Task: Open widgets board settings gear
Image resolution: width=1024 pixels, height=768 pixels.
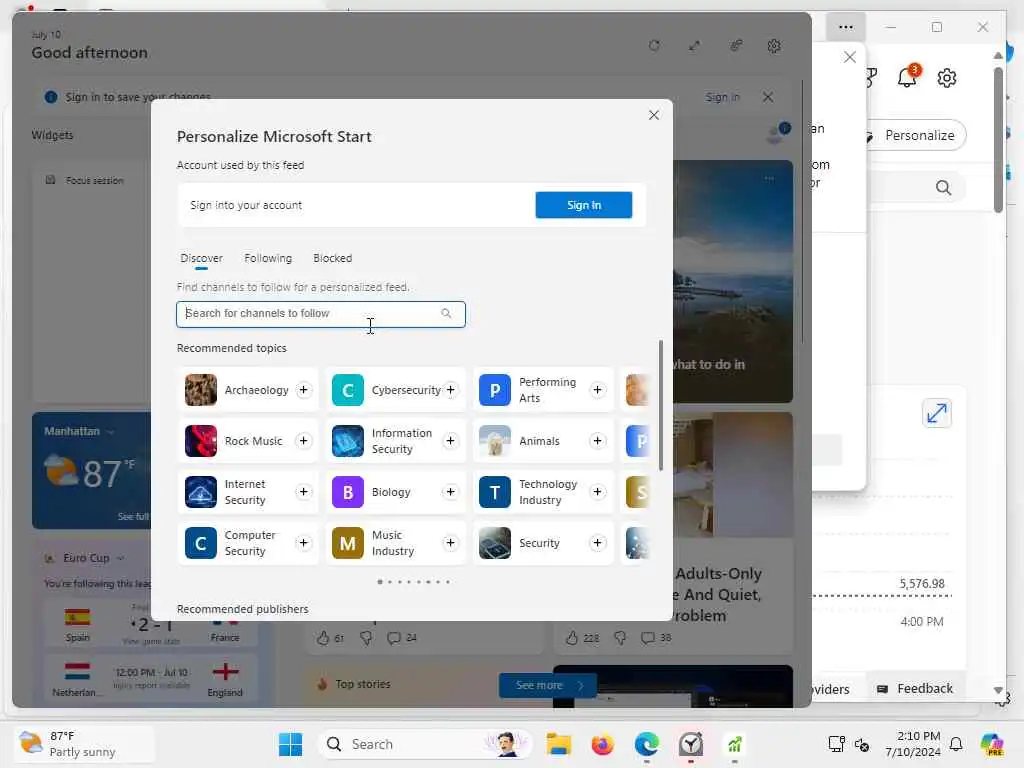Action: tap(774, 46)
